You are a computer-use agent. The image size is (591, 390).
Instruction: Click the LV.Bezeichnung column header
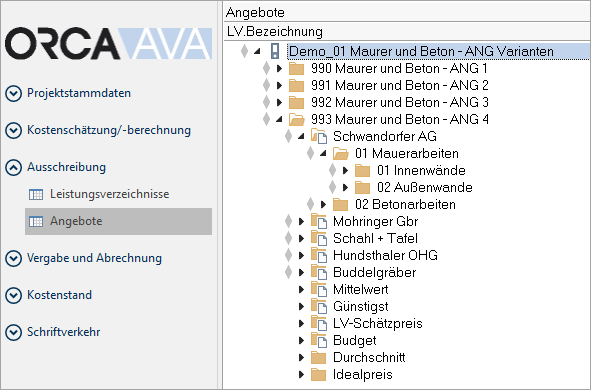click(x=407, y=31)
